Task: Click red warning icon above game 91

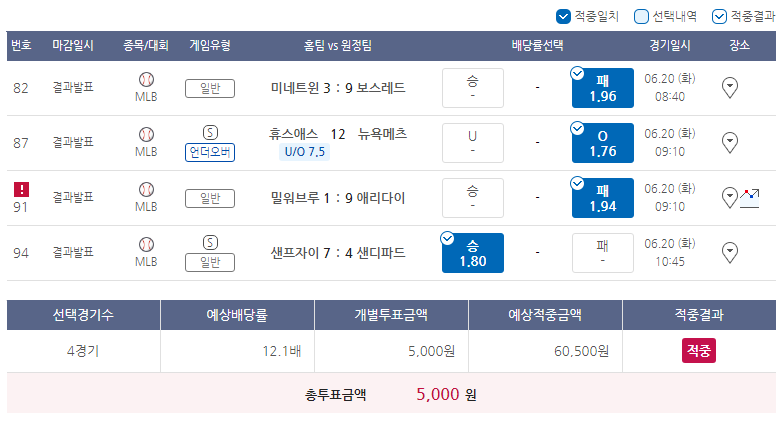Action: 21,190
